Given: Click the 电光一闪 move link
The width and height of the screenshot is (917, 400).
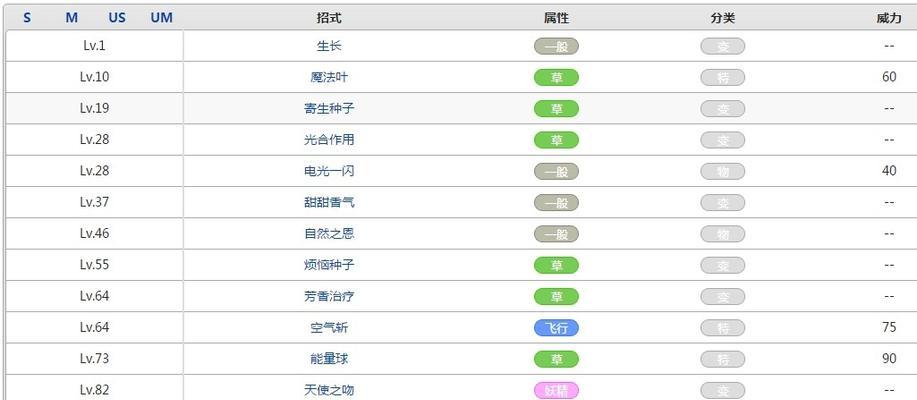Looking at the screenshot, I should tap(329, 171).
